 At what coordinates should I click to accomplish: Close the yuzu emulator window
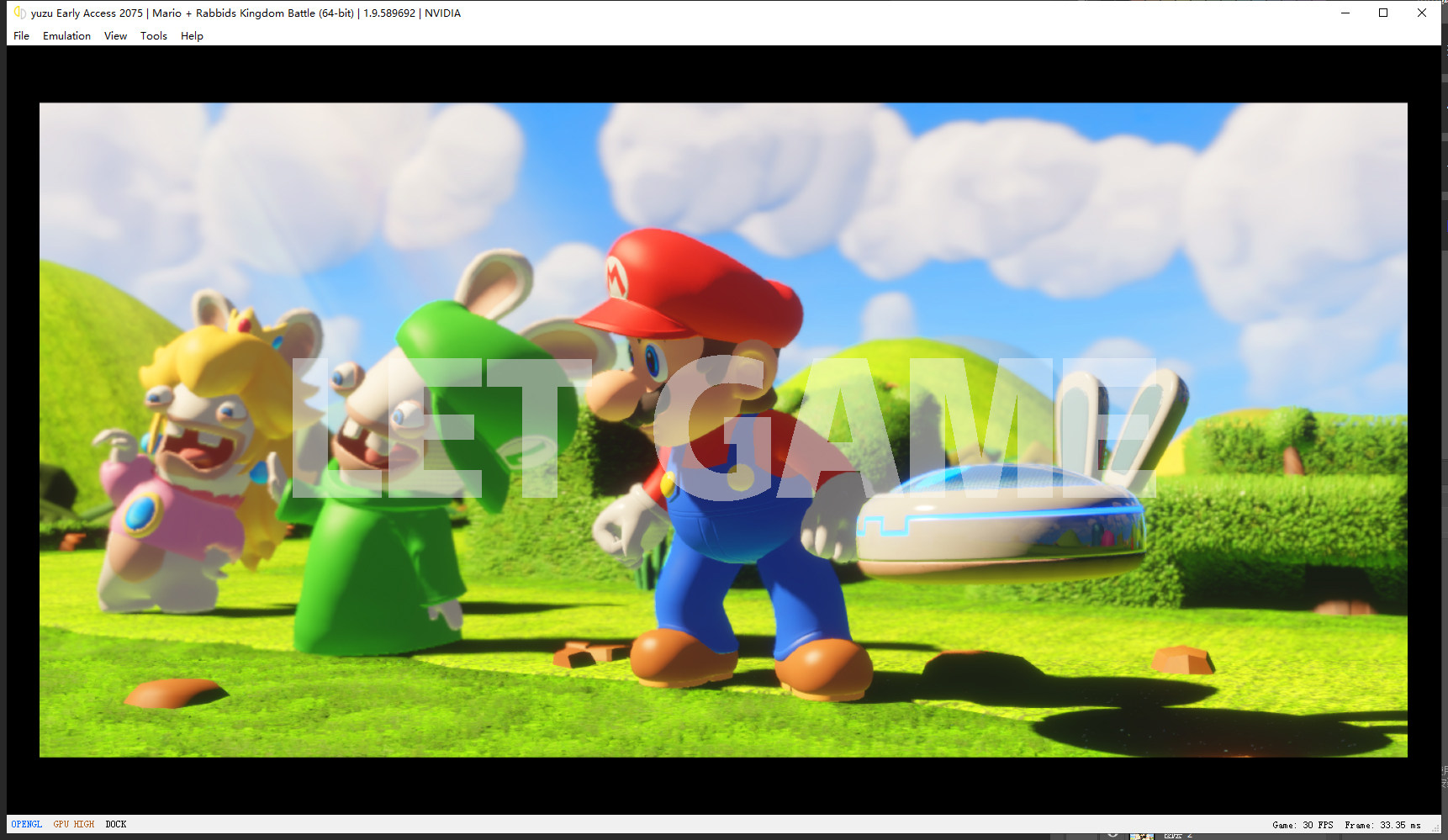point(1422,13)
